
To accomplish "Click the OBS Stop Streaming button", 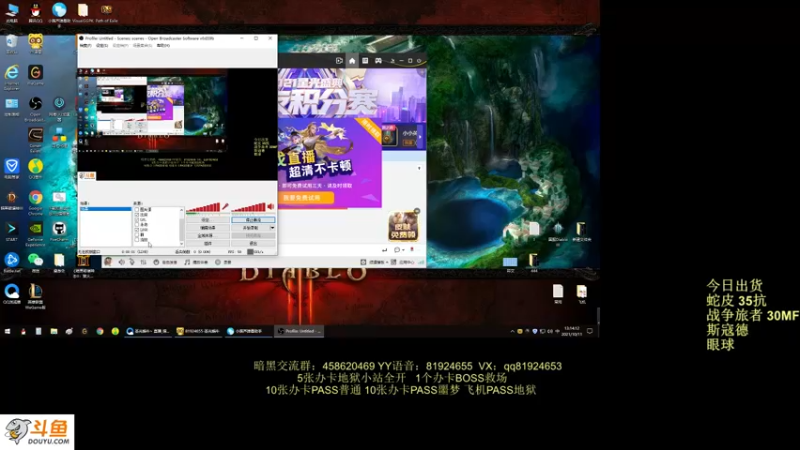I will pyautogui.click(x=254, y=220).
